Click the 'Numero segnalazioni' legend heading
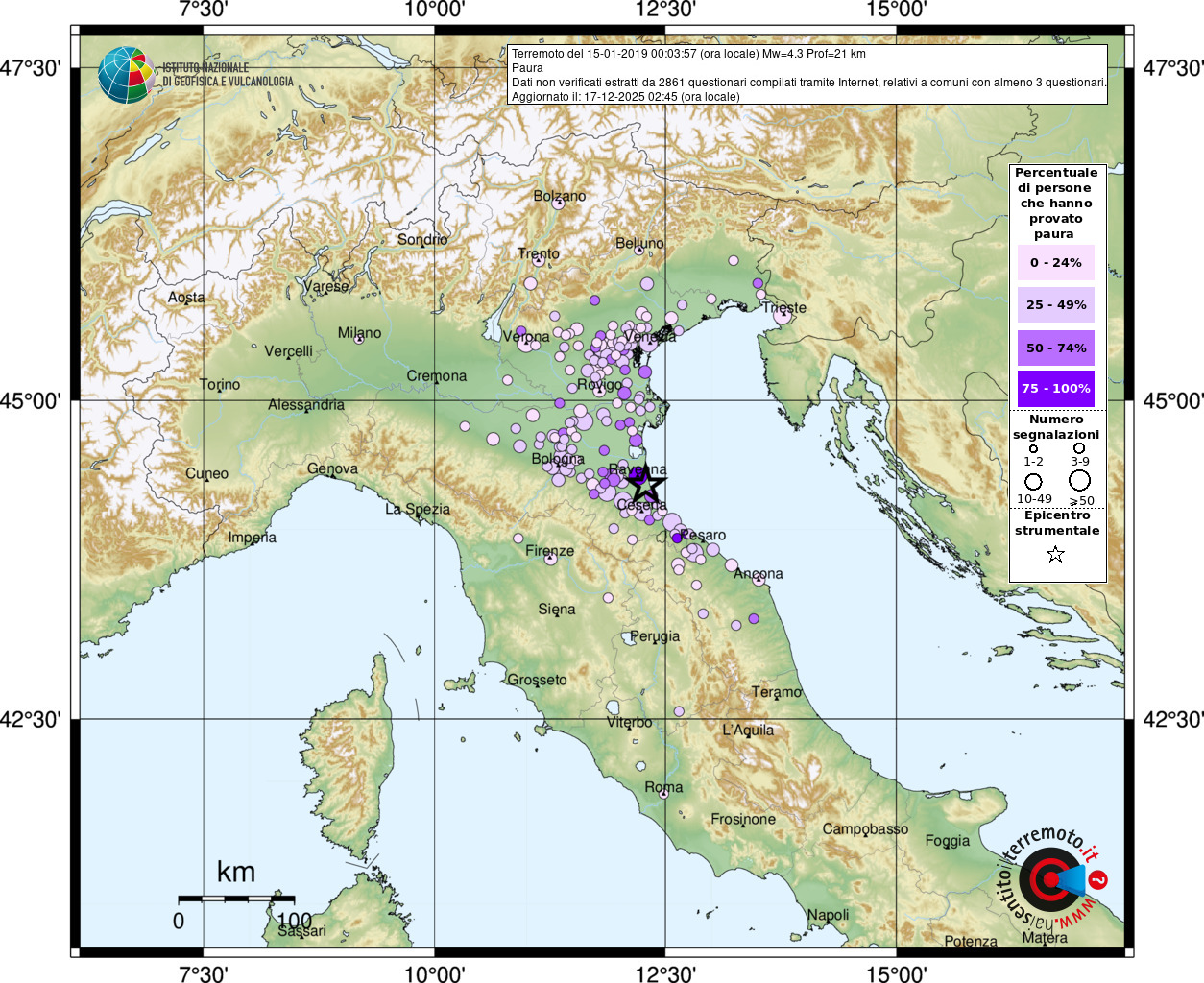Image resolution: width=1204 pixels, height=983 pixels. tap(1056, 427)
